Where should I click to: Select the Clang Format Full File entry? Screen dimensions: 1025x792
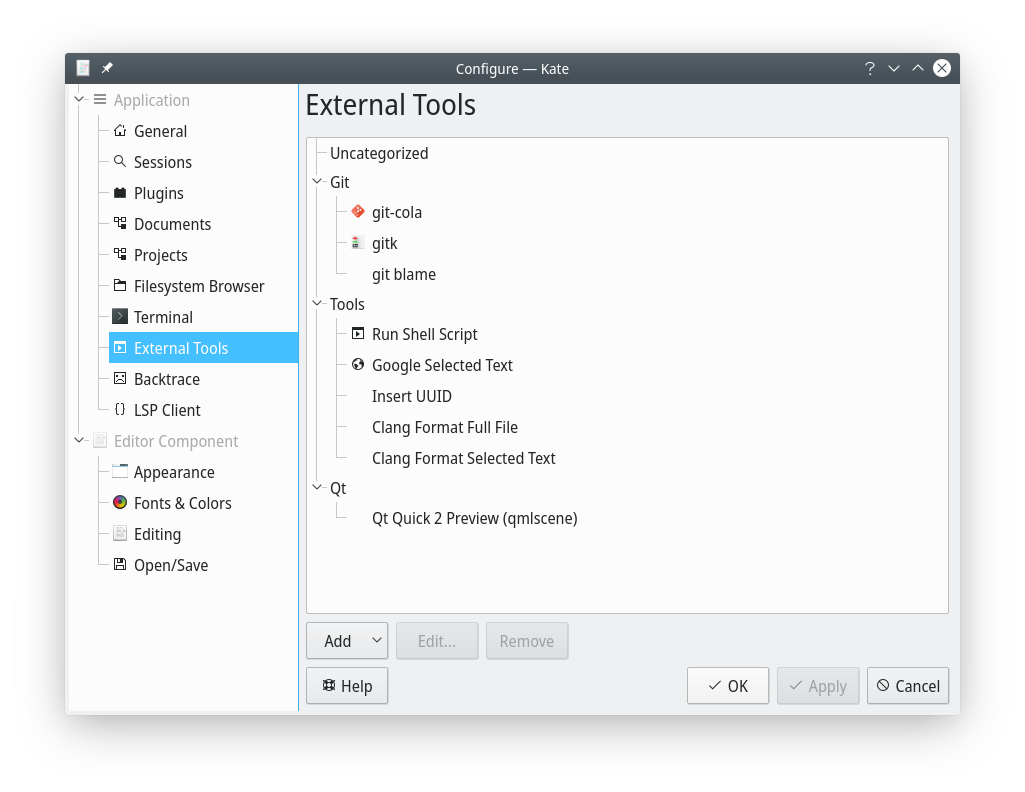444,427
